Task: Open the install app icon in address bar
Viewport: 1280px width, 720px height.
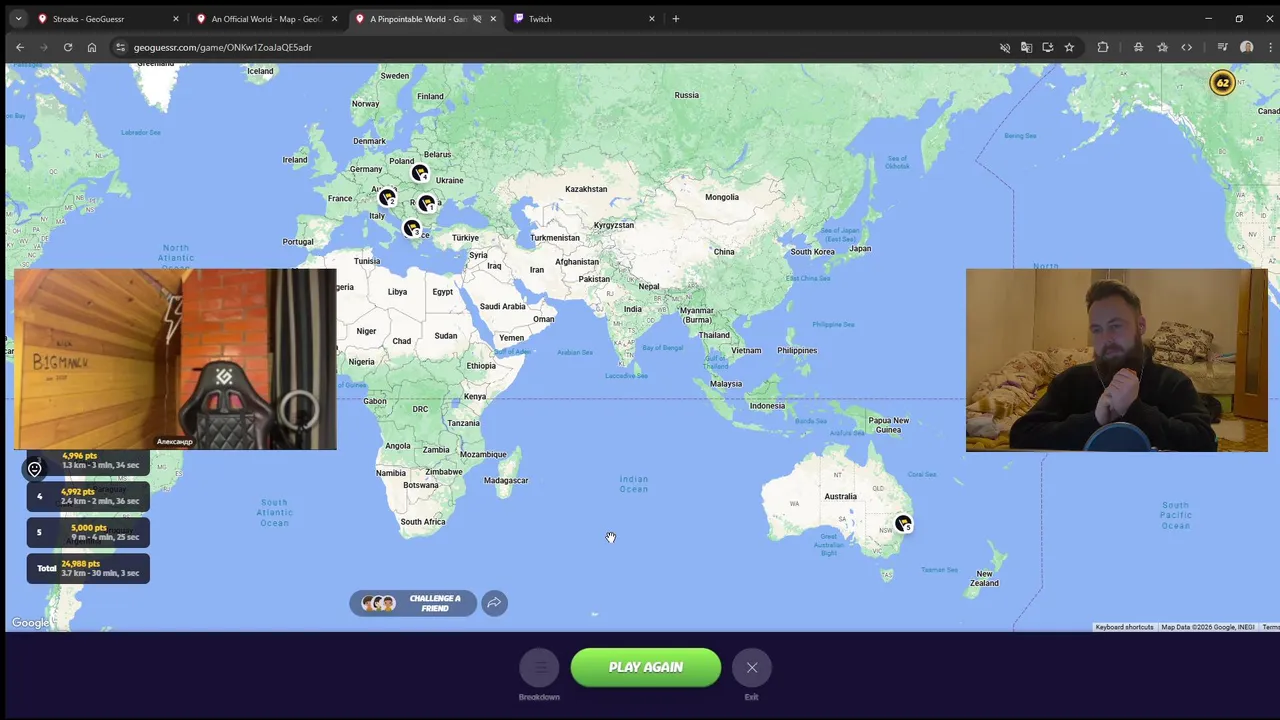Action: [x=1047, y=47]
